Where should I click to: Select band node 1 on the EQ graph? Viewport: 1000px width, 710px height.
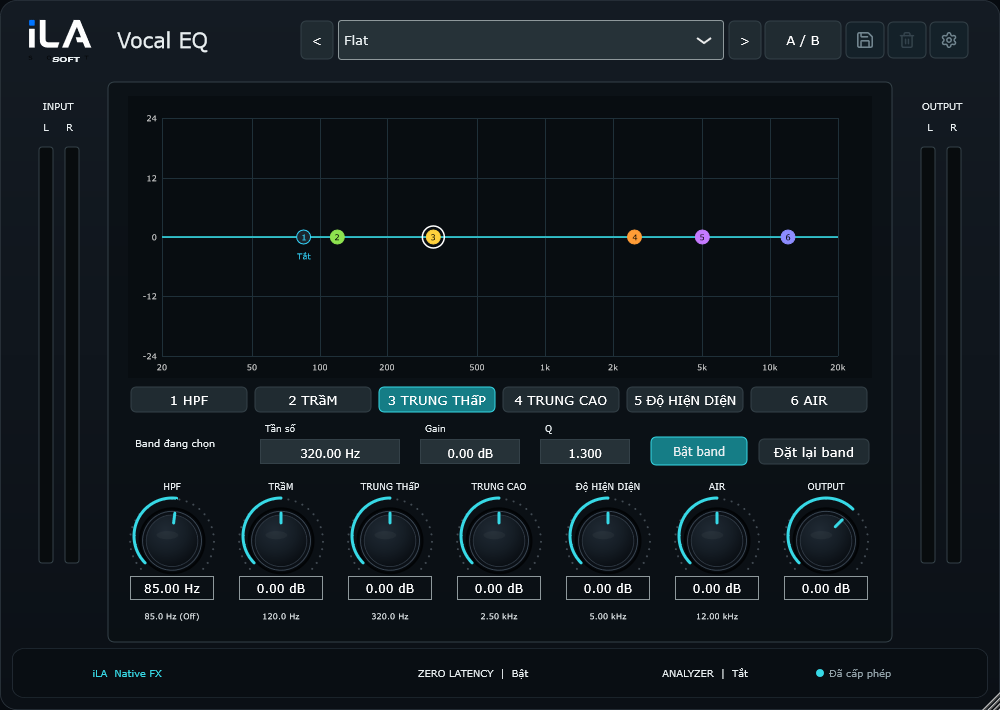pos(304,237)
